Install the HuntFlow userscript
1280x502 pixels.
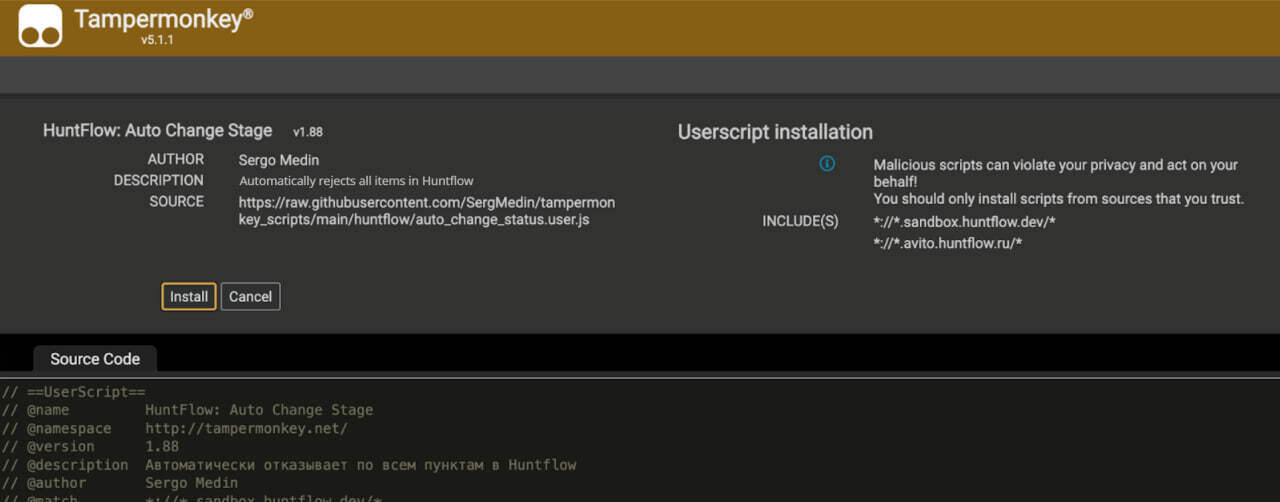tap(189, 296)
